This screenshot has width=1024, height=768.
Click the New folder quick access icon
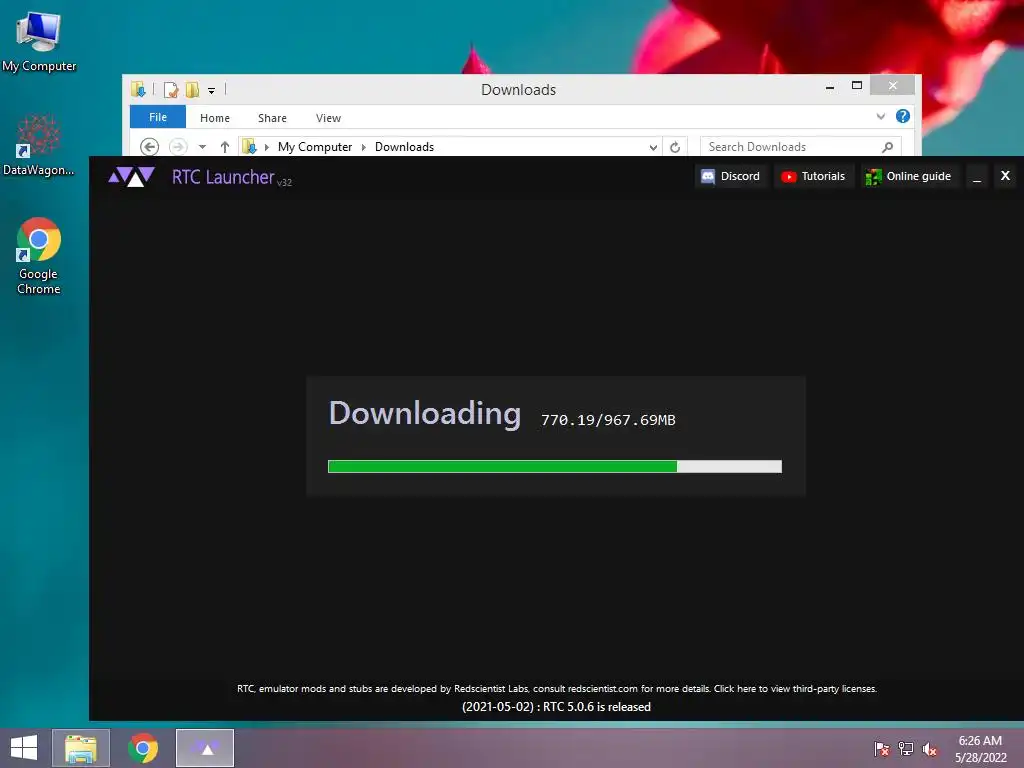click(x=192, y=89)
